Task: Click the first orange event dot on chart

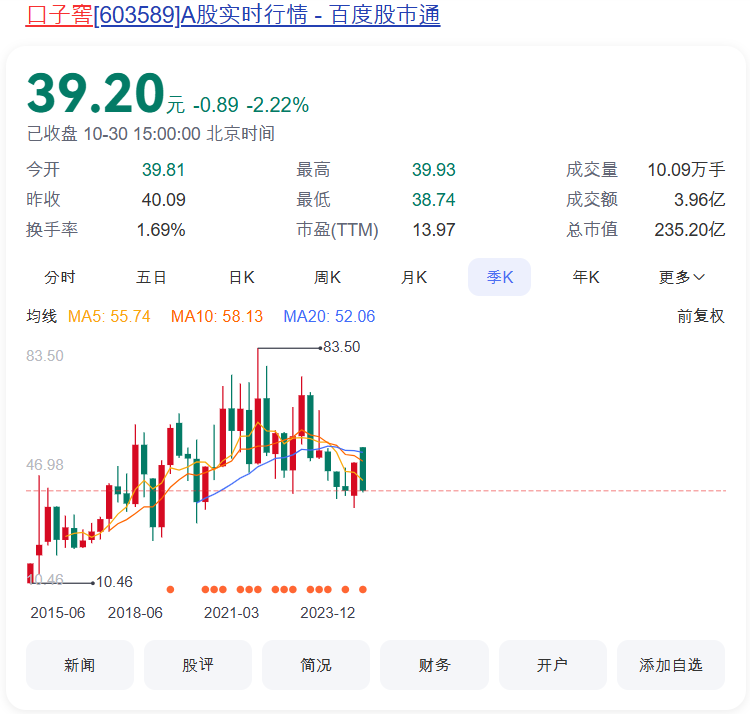Action: coord(170,589)
